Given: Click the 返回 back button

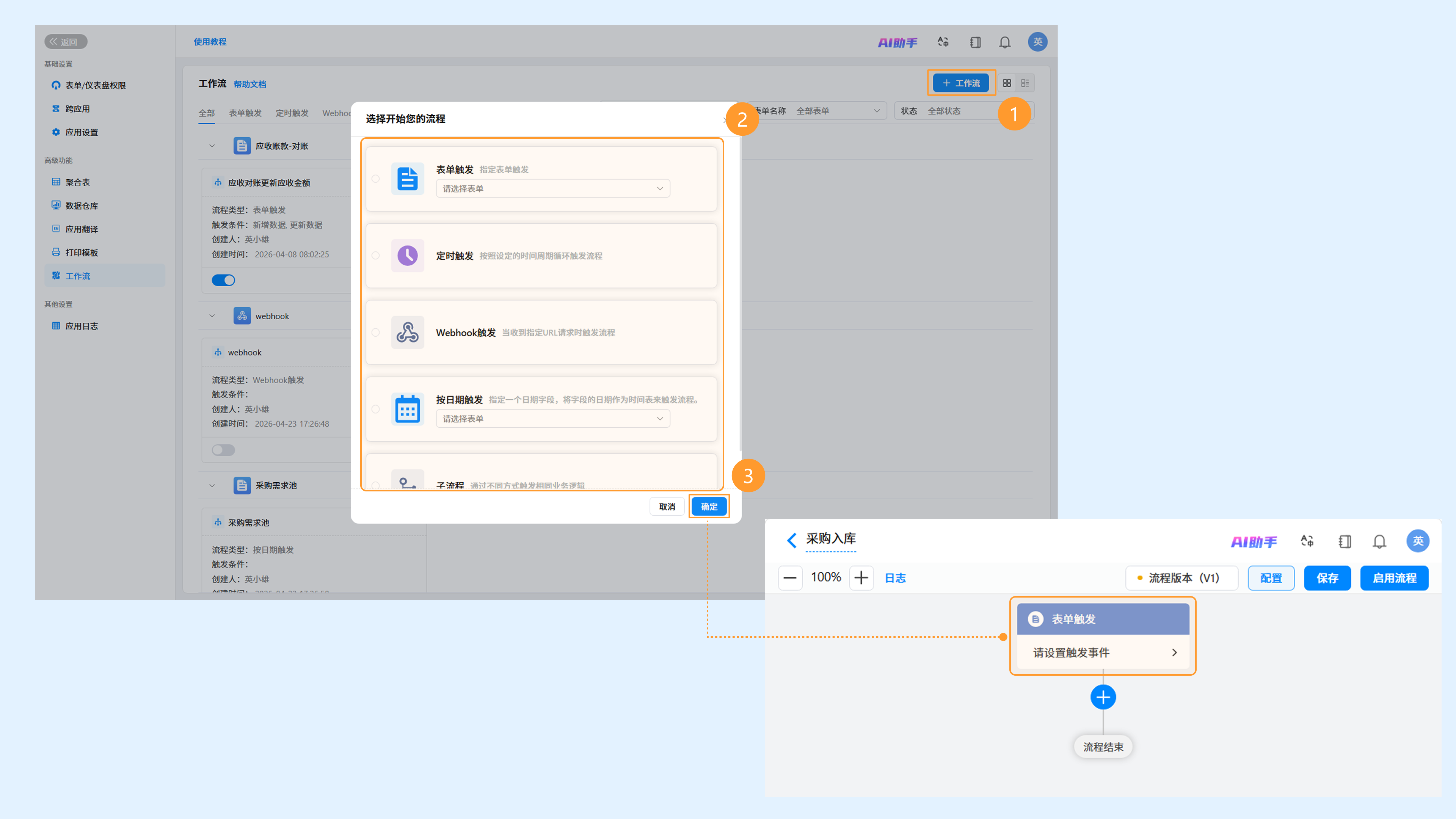Looking at the screenshot, I should tap(66, 42).
